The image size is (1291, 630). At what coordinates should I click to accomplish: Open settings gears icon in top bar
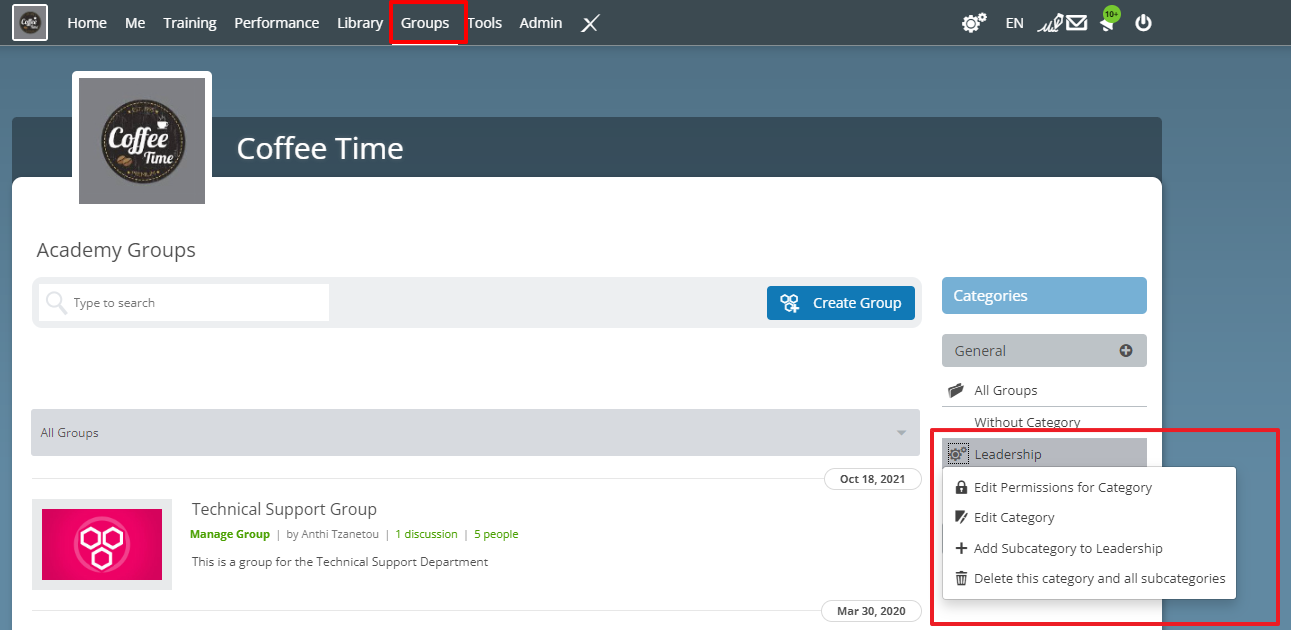click(x=974, y=23)
